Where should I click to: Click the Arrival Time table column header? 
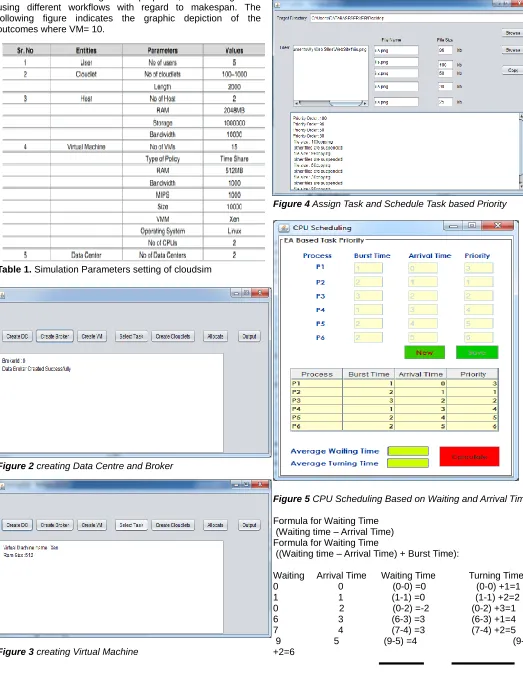point(421,374)
